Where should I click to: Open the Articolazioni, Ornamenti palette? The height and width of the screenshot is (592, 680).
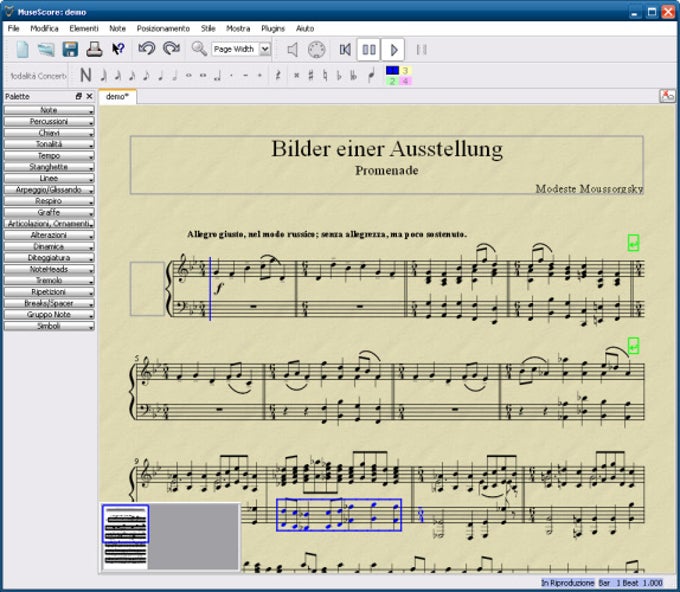coord(49,224)
